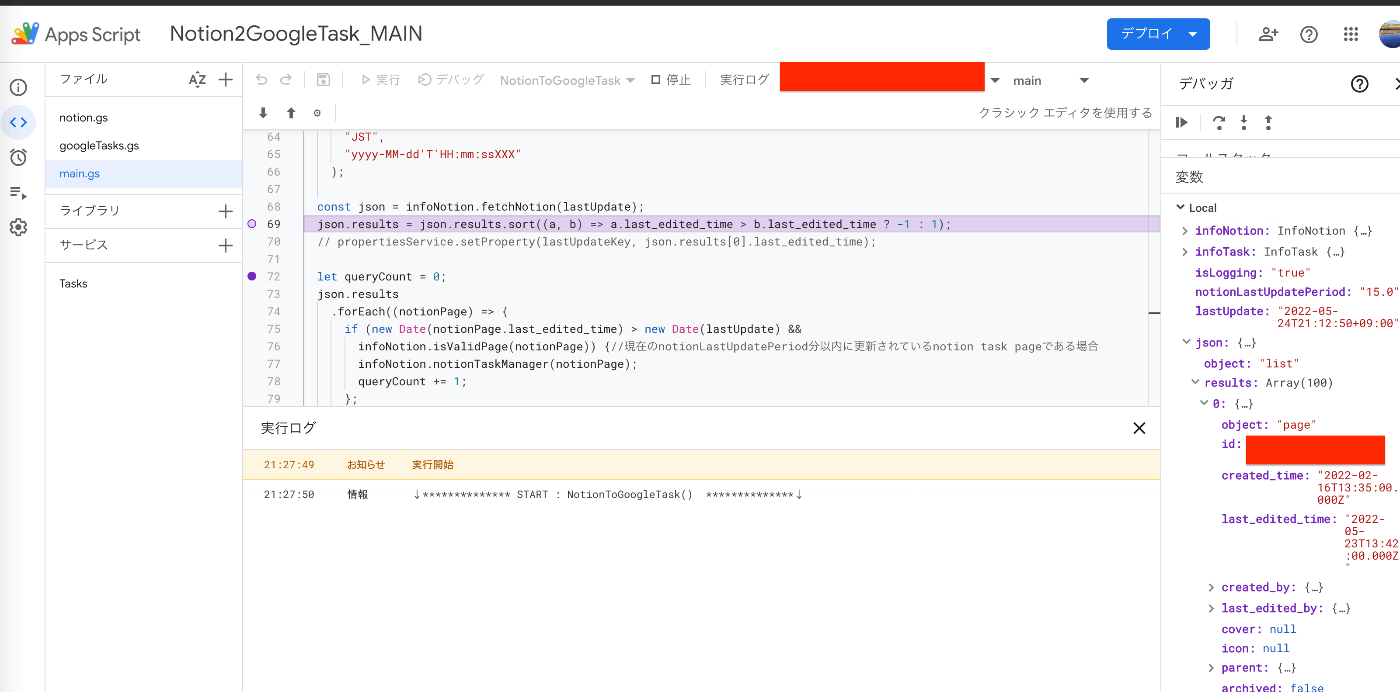Image resolution: width=1400 pixels, height=692 pixels.
Task: Resume execution in debugger panel
Action: 1182,122
